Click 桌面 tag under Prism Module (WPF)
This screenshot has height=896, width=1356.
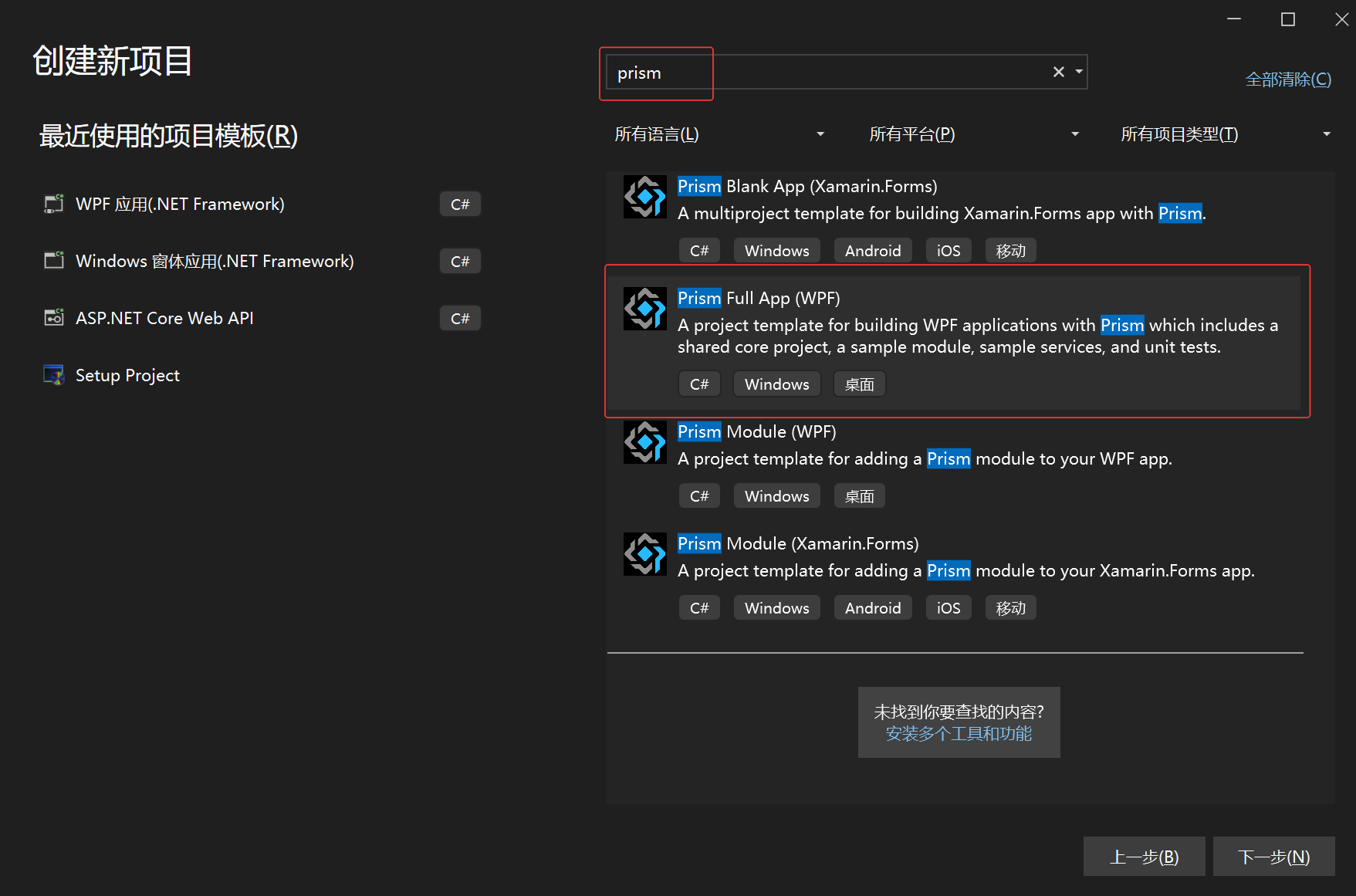click(859, 496)
